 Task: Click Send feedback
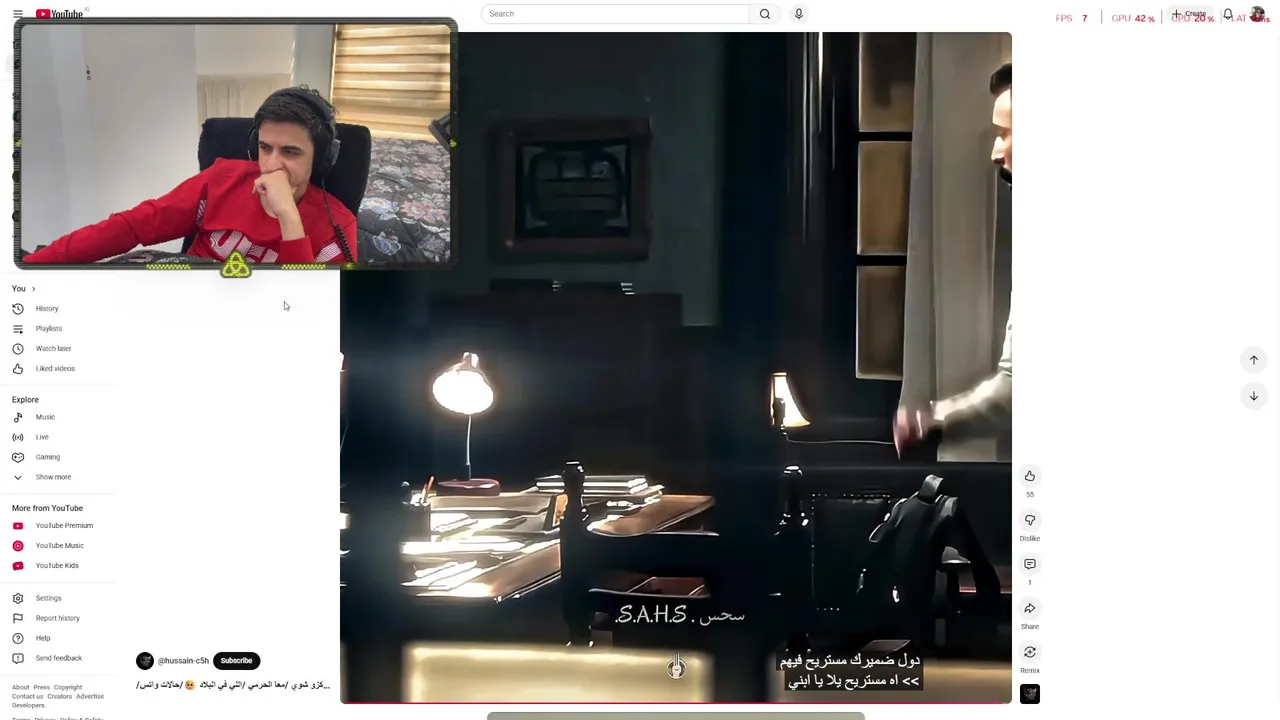tap(58, 658)
